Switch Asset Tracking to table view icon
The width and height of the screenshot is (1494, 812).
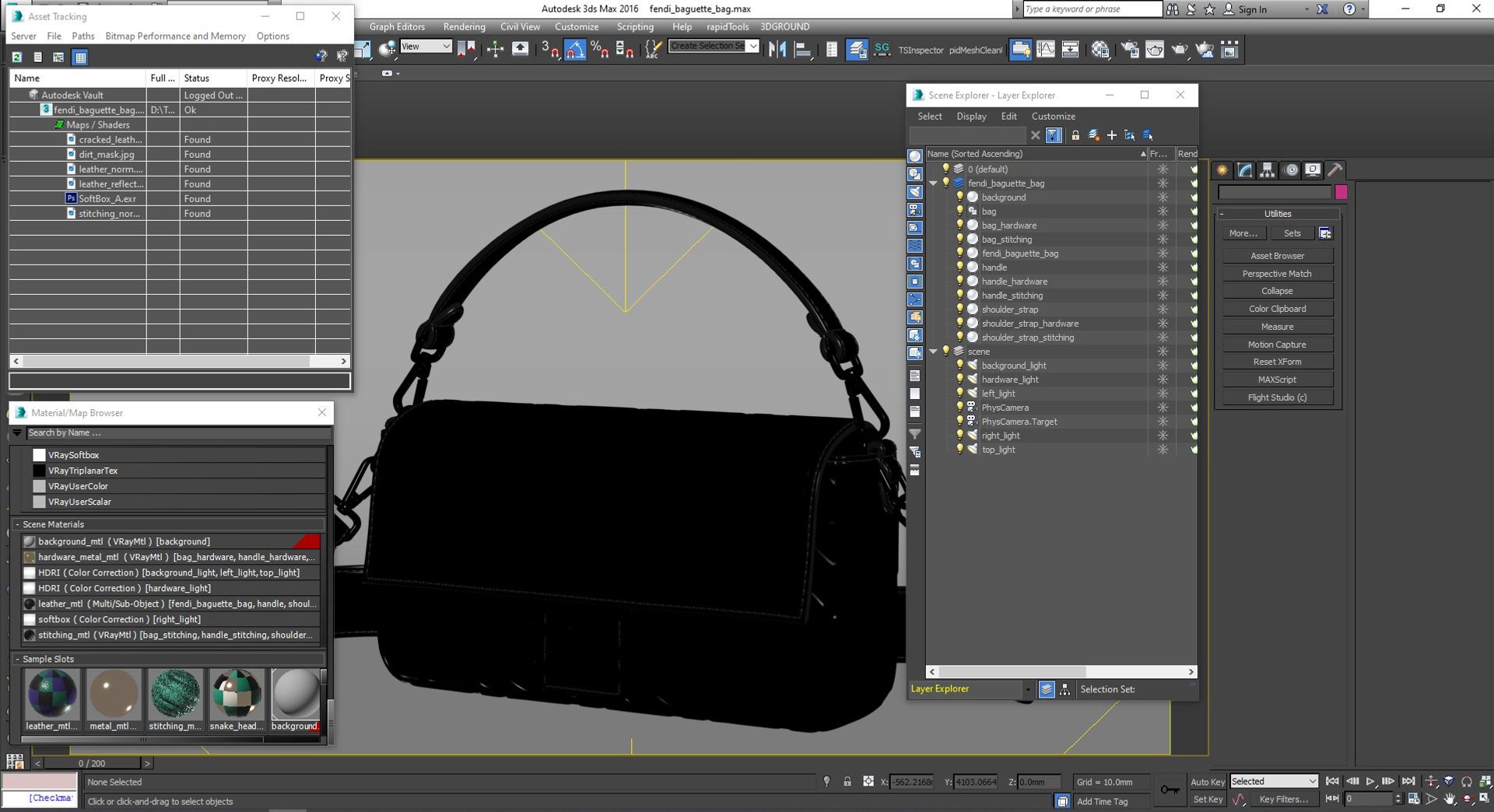[x=80, y=57]
